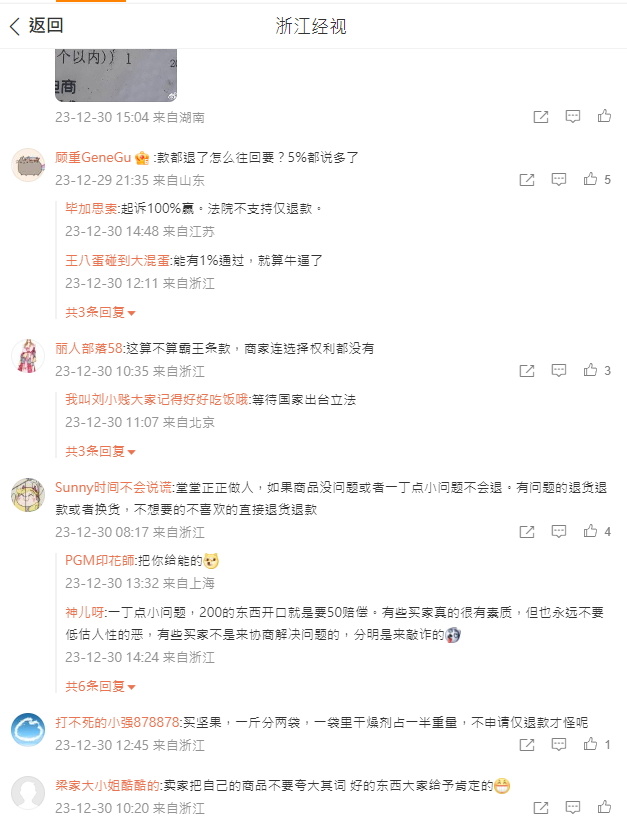The image size is (627, 834).
Task: Reply to the 15:04 comment from 湖南
Action: pos(573,116)
